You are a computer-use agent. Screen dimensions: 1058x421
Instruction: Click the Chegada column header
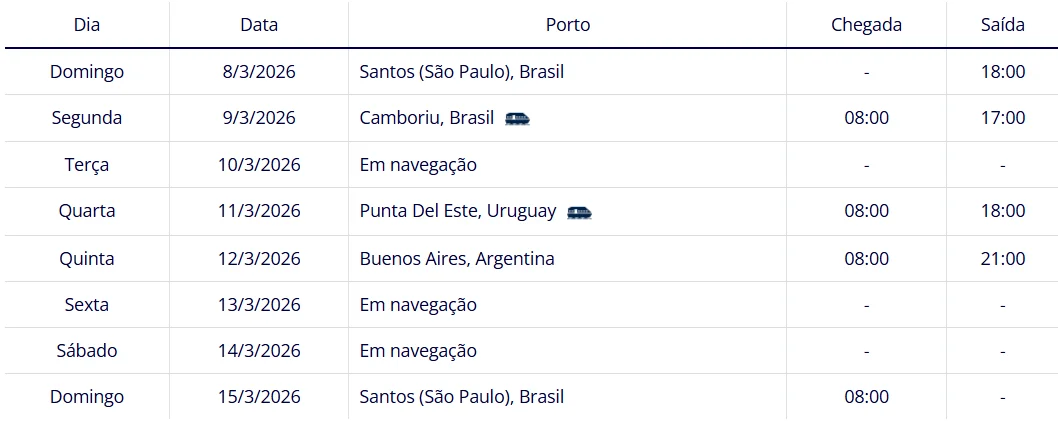866,25
